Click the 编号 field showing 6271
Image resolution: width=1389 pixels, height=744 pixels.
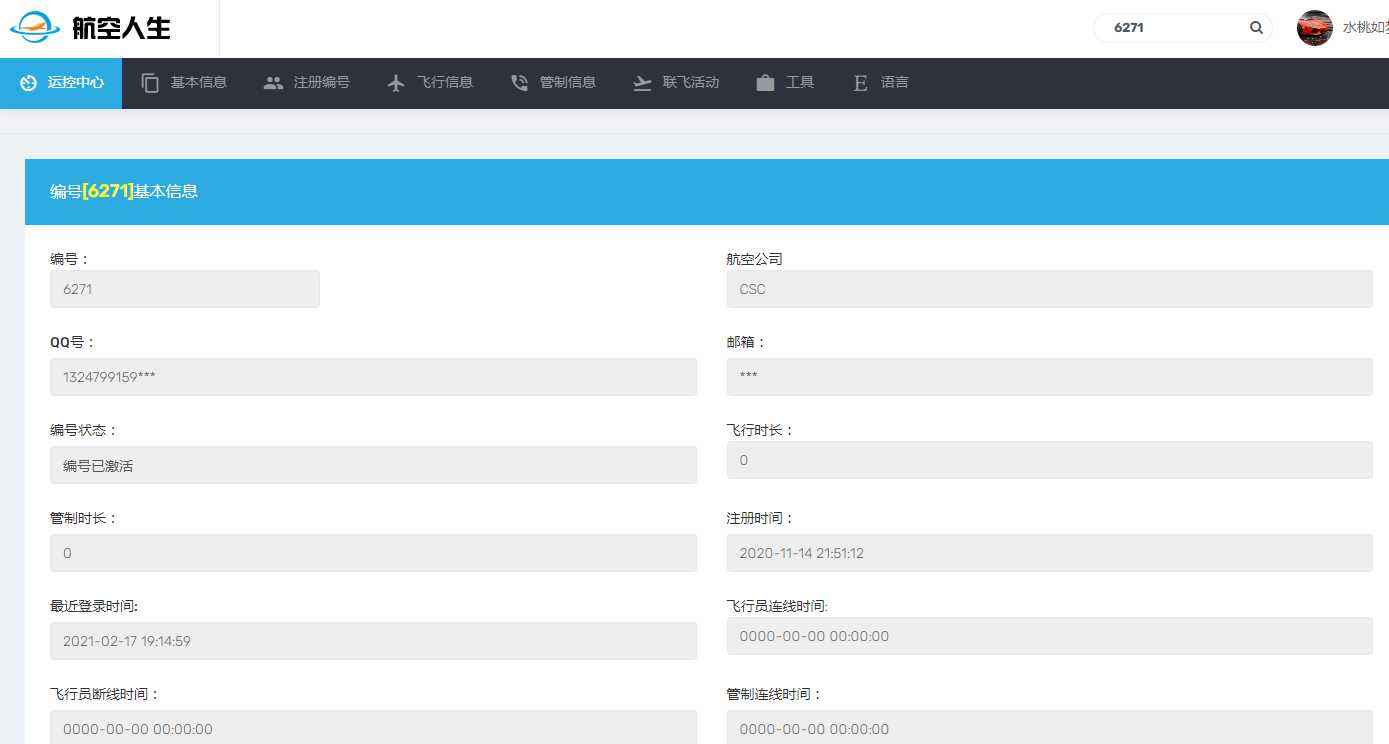pyautogui.click(x=185, y=289)
